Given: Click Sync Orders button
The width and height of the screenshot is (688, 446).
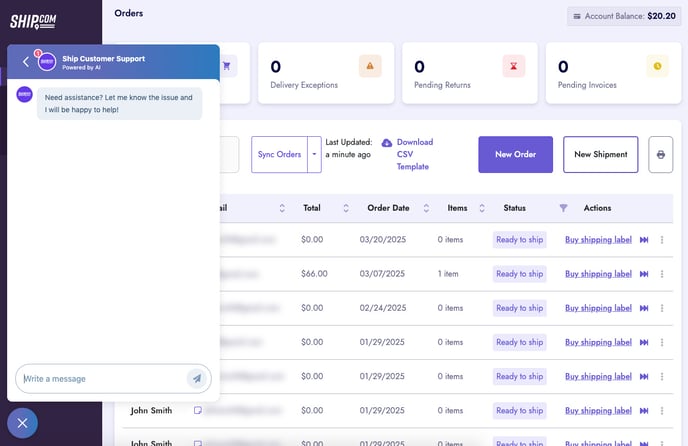Looking at the screenshot, I should [280, 155].
